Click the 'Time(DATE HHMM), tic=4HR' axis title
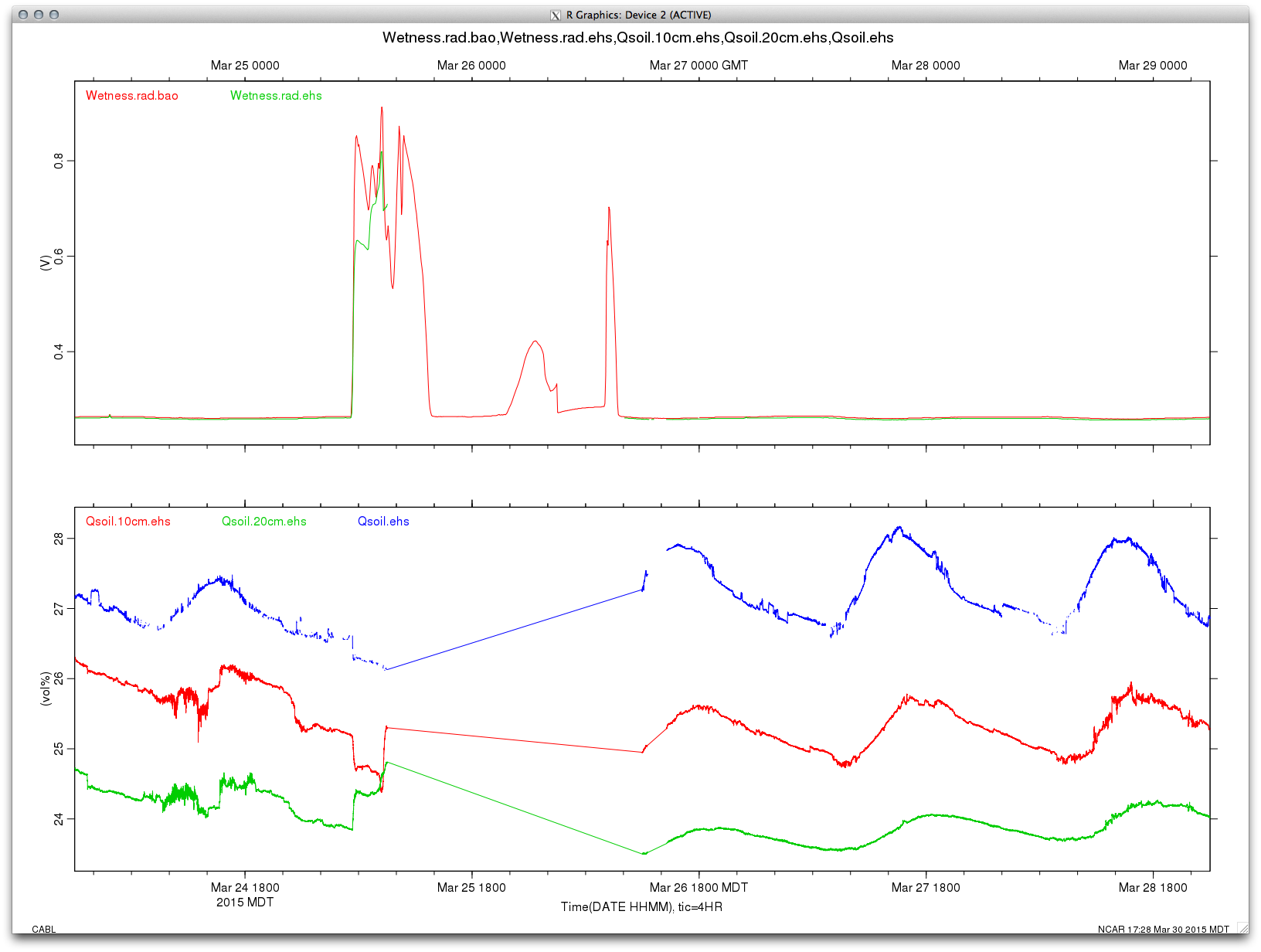This screenshot has width=1261, height=952. coord(641,907)
